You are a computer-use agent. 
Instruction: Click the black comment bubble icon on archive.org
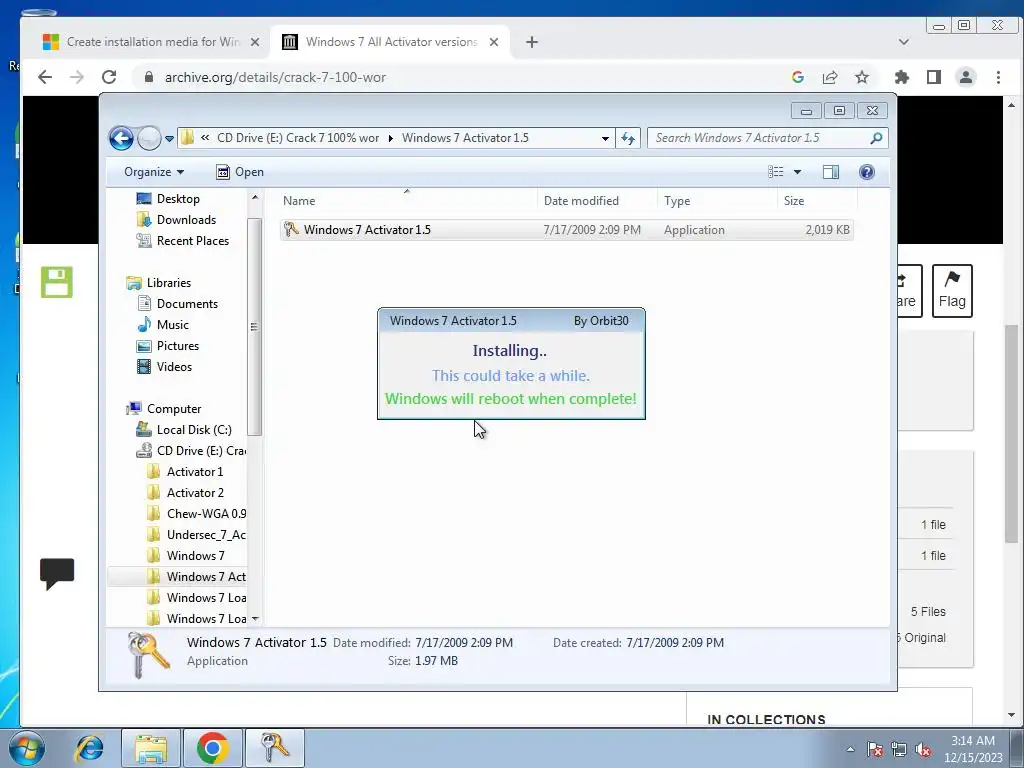(x=57, y=574)
